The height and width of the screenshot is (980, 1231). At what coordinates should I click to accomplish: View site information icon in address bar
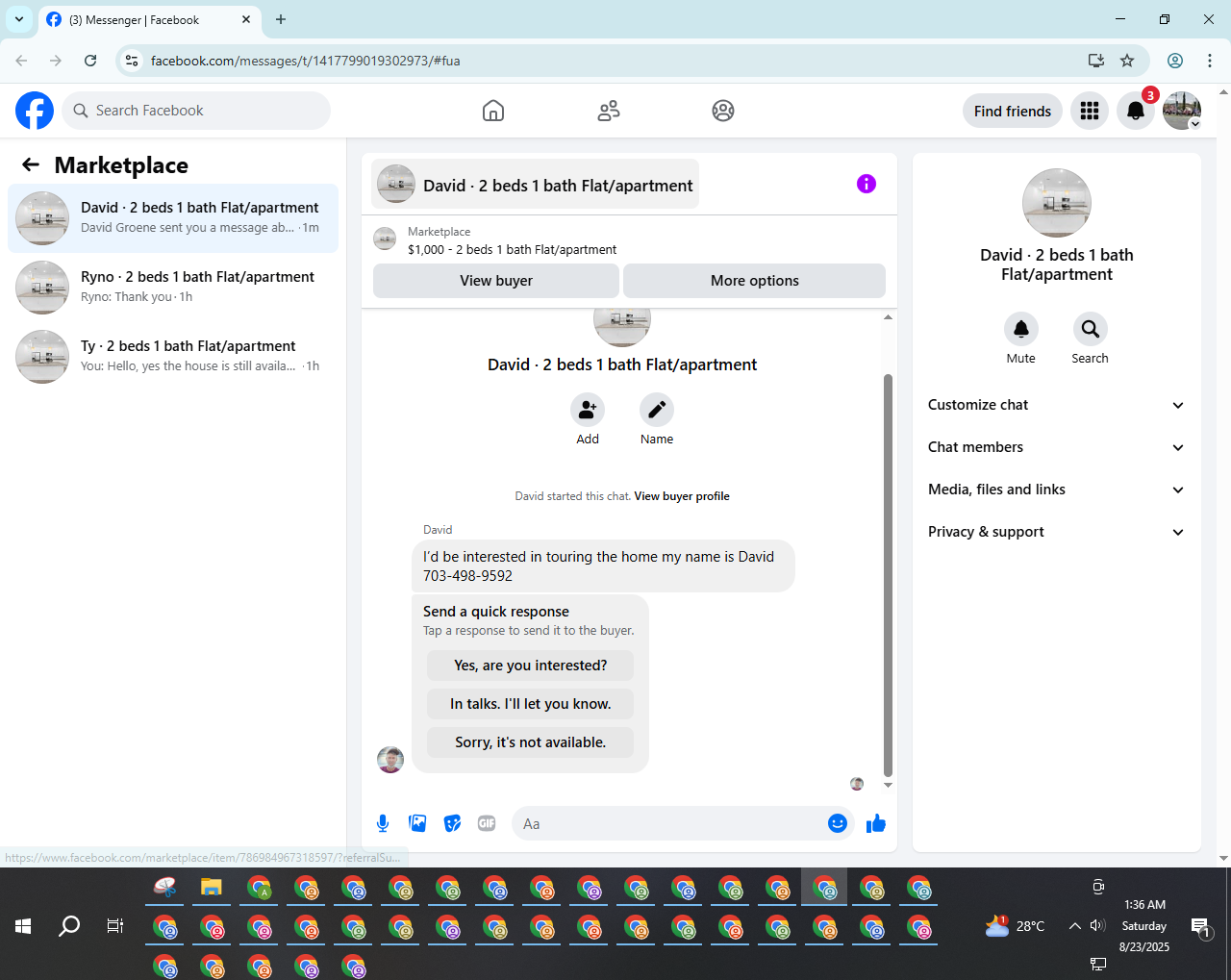coord(132,61)
